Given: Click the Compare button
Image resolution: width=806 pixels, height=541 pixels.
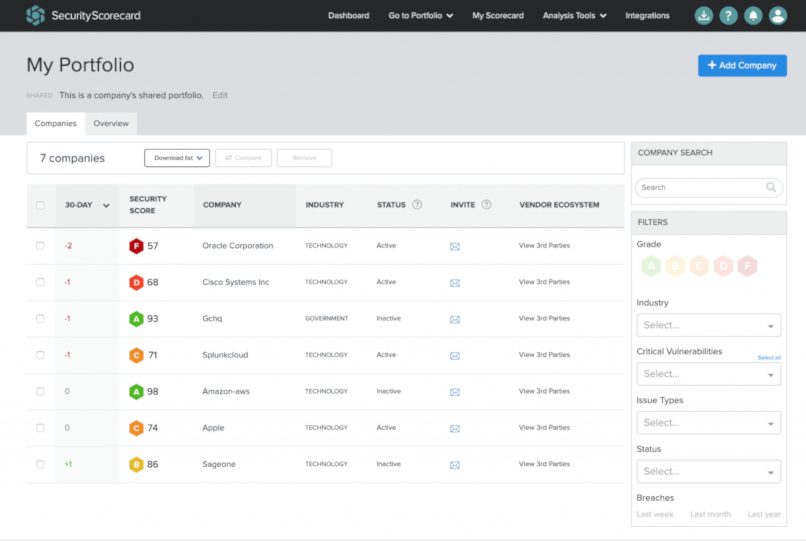Looking at the screenshot, I should [243, 158].
